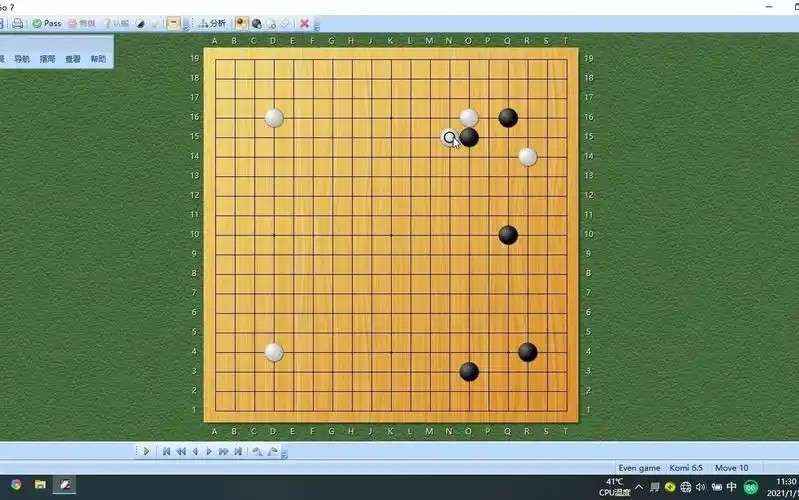Click the green Pass button
799x500 pixels.
(x=47, y=23)
